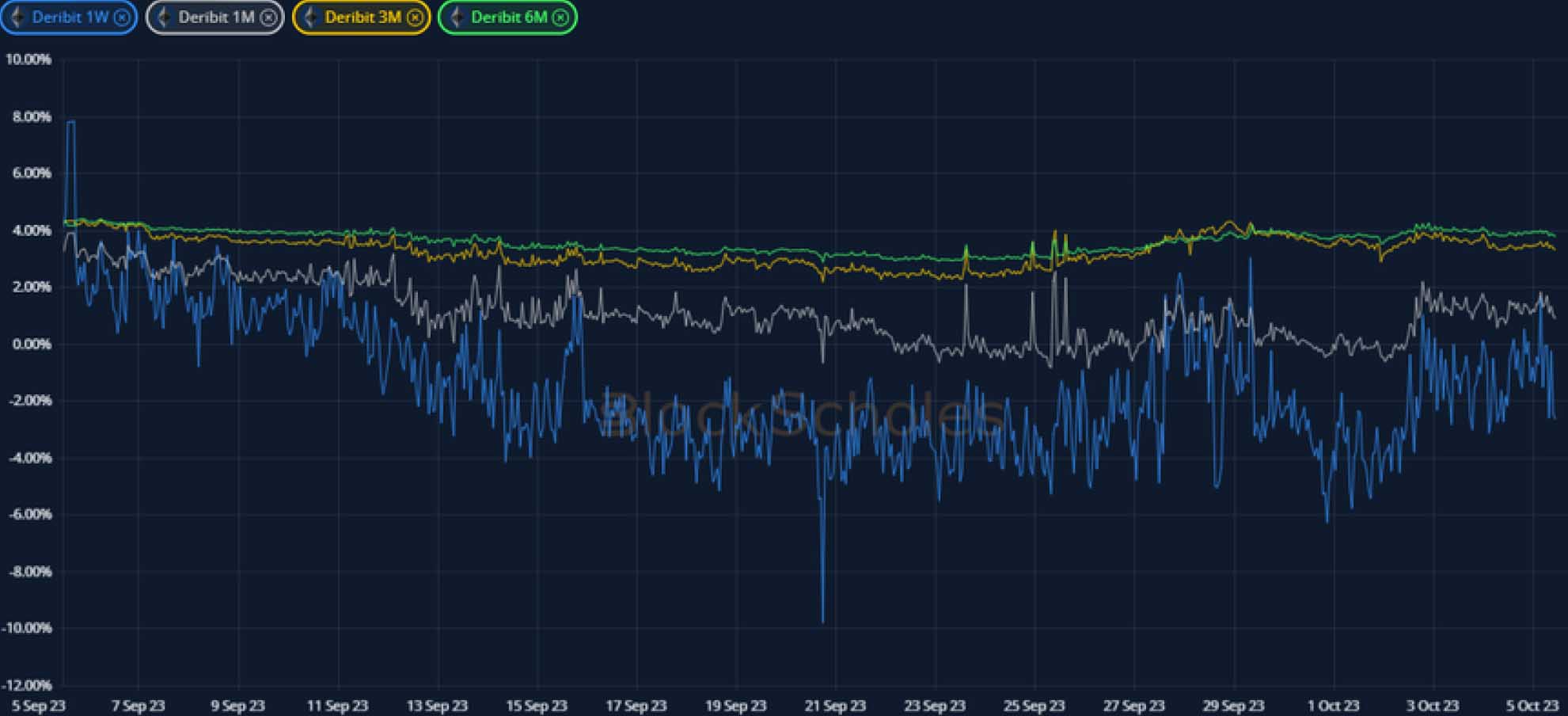Click the 3 Oct 23 date label
This screenshot has height=716, width=1568.
tap(1433, 706)
